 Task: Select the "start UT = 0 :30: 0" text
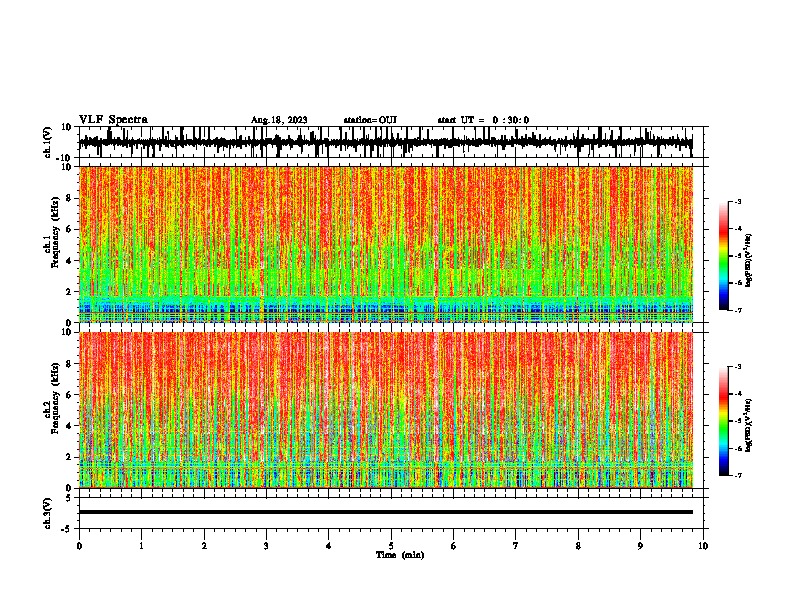click(483, 120)
